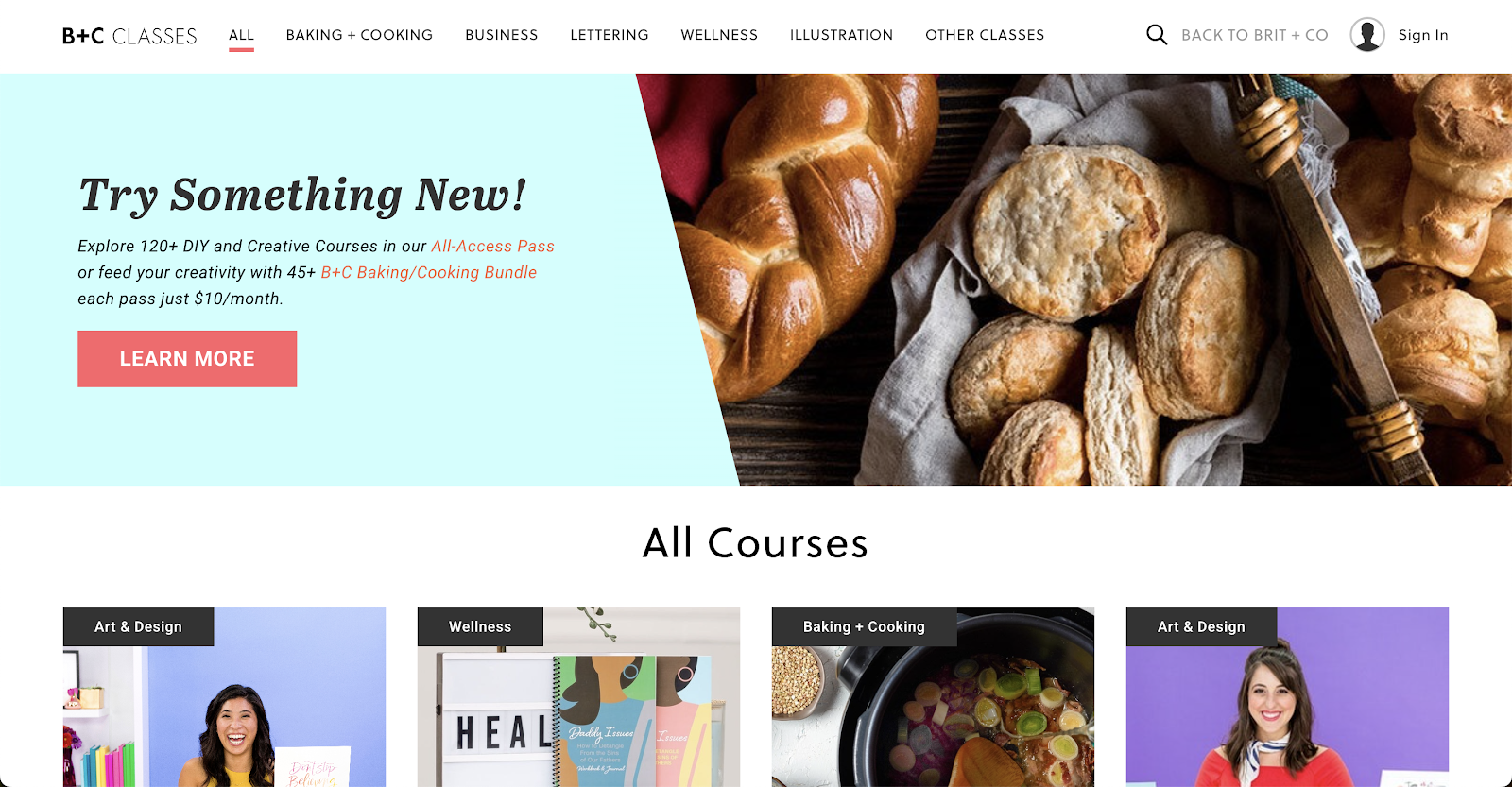Open the Other Classes menu
The height and width of the screenshot is (787, 1512).
(x=985, y=35)
